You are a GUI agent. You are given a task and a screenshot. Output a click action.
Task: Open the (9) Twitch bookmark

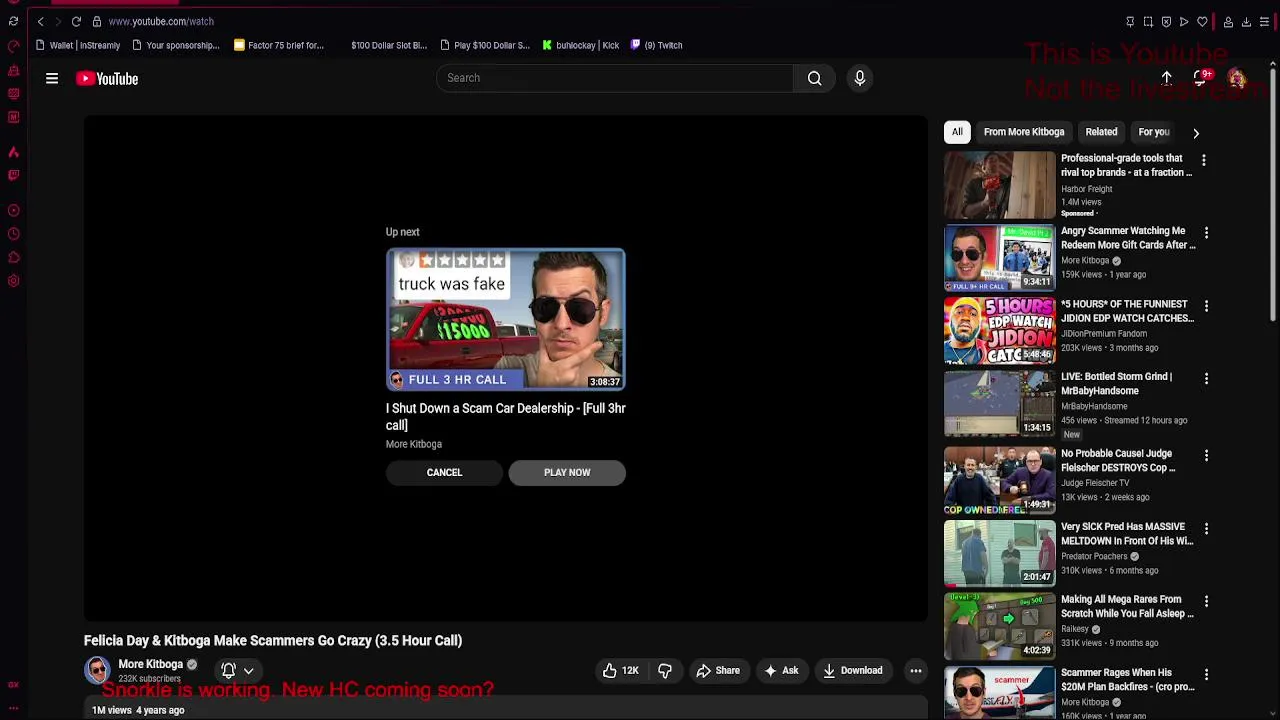656,45
